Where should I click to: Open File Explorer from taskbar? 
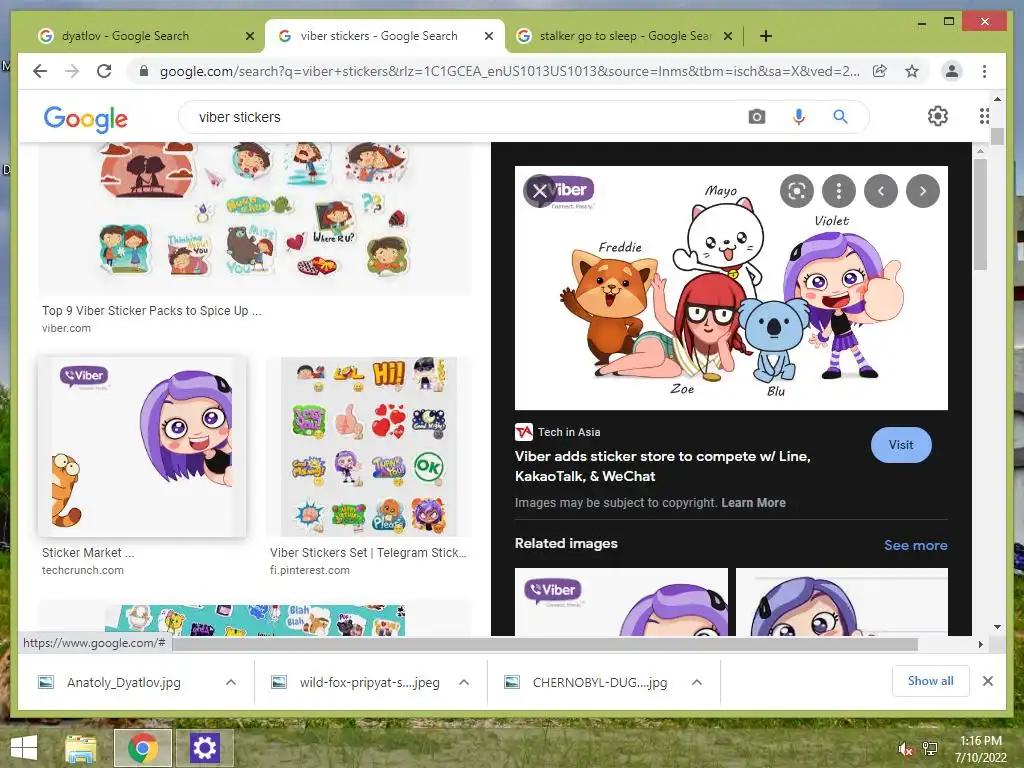pyautogui.click(x=80, y=748)
